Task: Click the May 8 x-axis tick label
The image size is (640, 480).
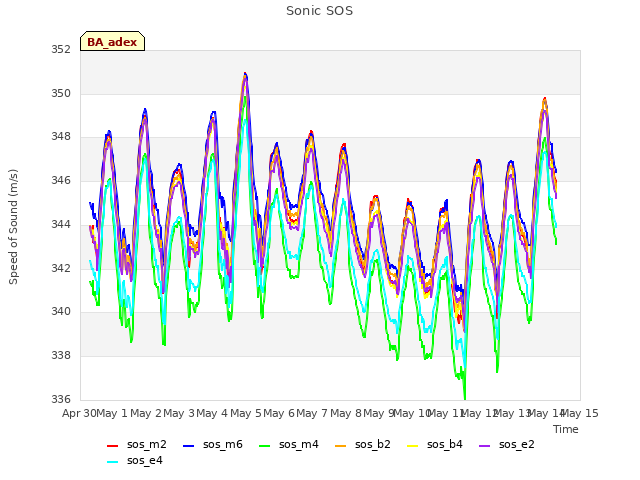Action: click(346, 413)
